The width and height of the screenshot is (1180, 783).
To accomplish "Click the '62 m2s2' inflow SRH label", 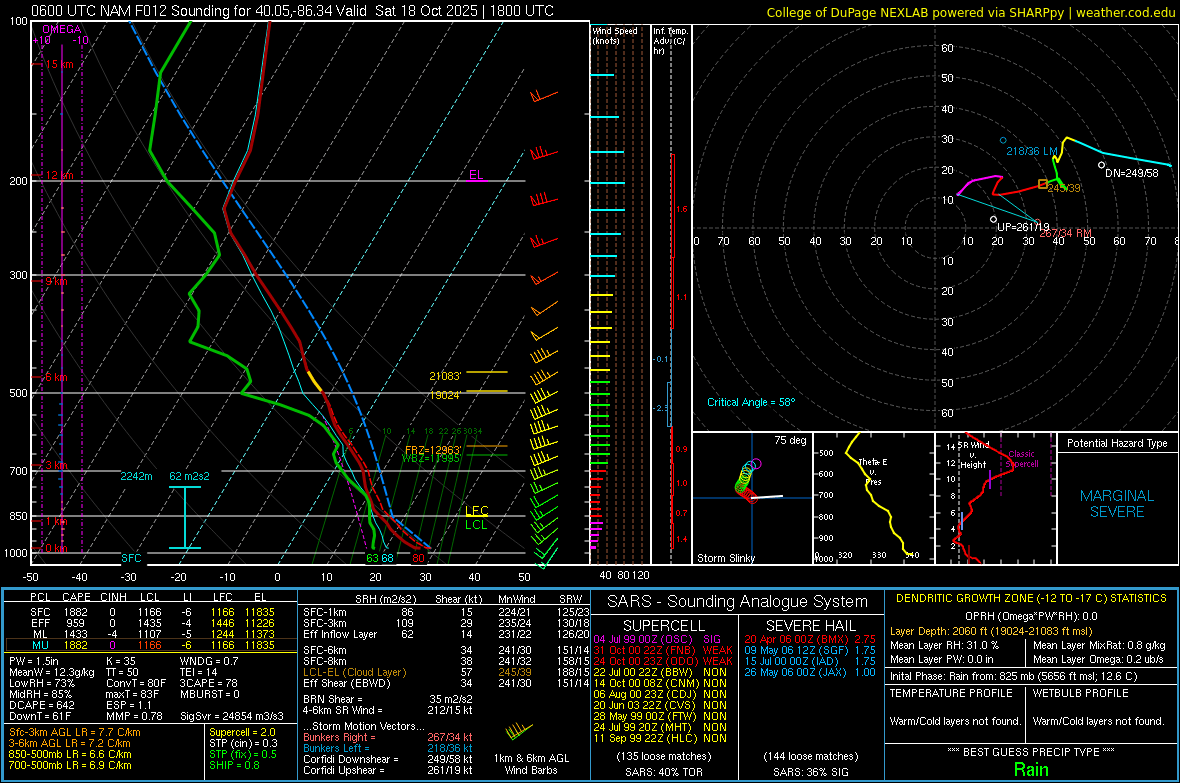I will coord(190,476).
